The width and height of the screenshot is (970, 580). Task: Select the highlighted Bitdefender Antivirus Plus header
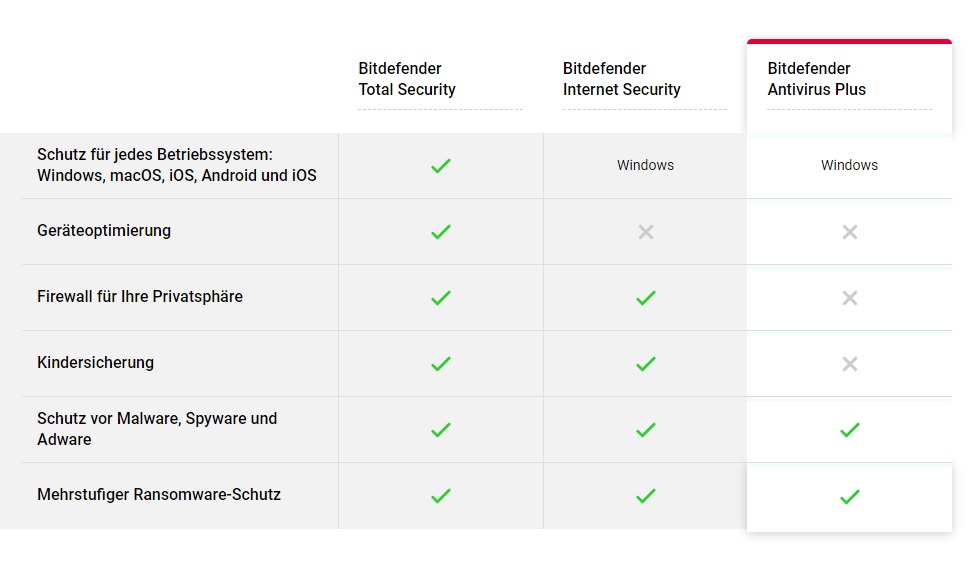coord(816,79)
